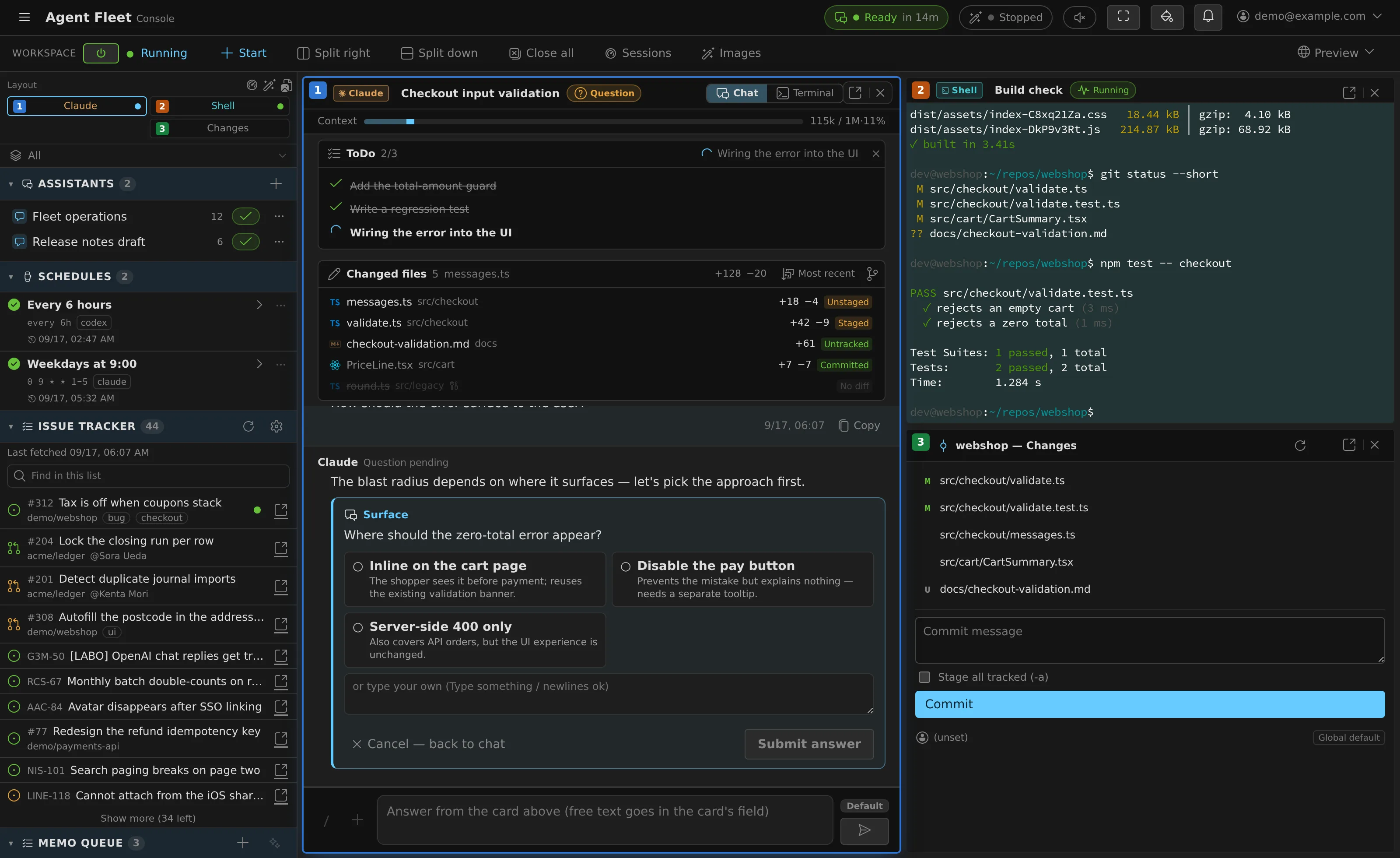Click Submit answer
This screenshot has width=1400, height=858.
809,744
